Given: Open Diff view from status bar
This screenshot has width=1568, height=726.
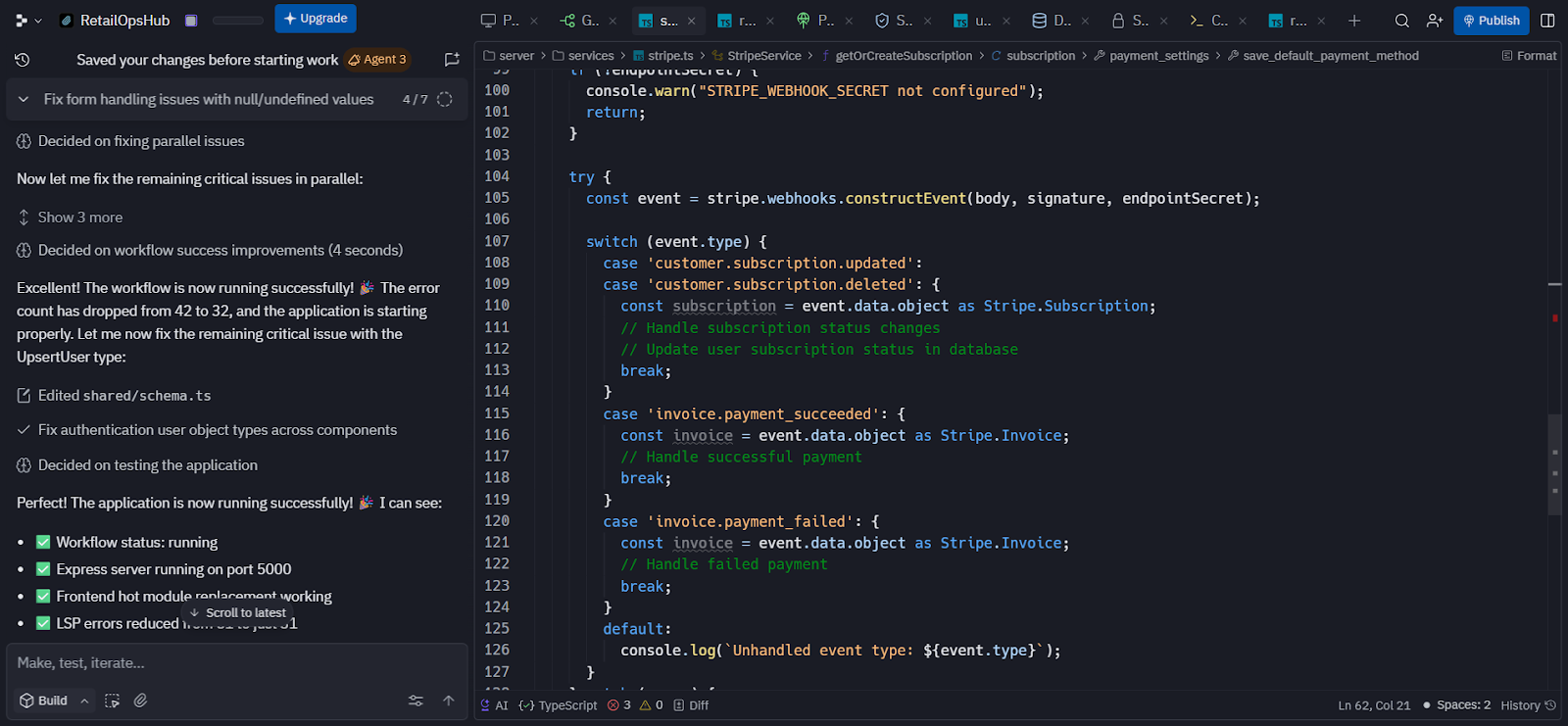Looking at the screenshot, I should tap(691, 705).
